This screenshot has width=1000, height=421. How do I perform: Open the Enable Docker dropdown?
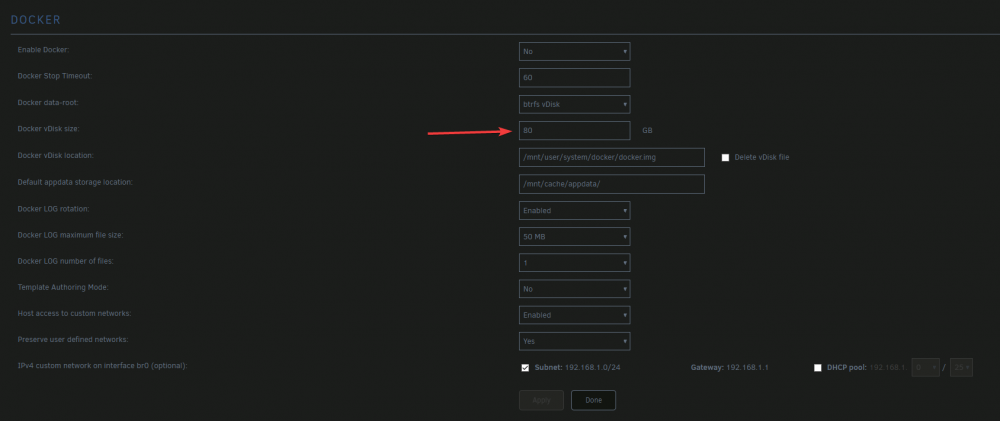pyautogui.click(x=574, y=51)
